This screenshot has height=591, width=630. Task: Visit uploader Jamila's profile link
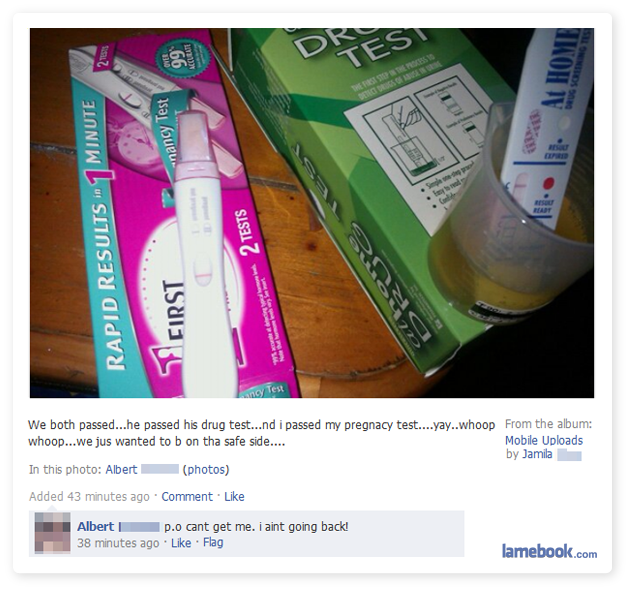[x=537, y=454]
